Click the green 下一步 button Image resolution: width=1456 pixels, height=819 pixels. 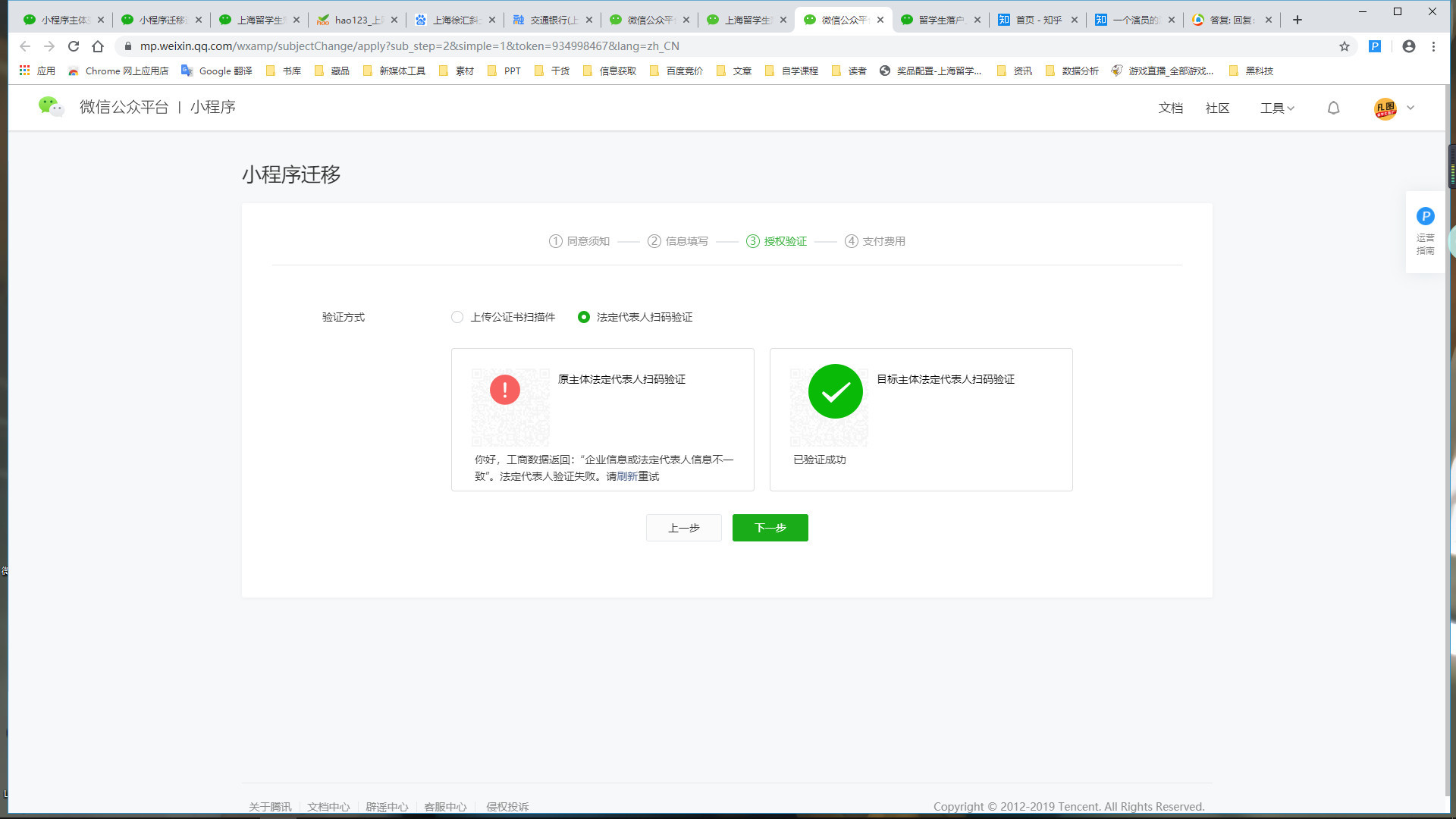point(770,528)
